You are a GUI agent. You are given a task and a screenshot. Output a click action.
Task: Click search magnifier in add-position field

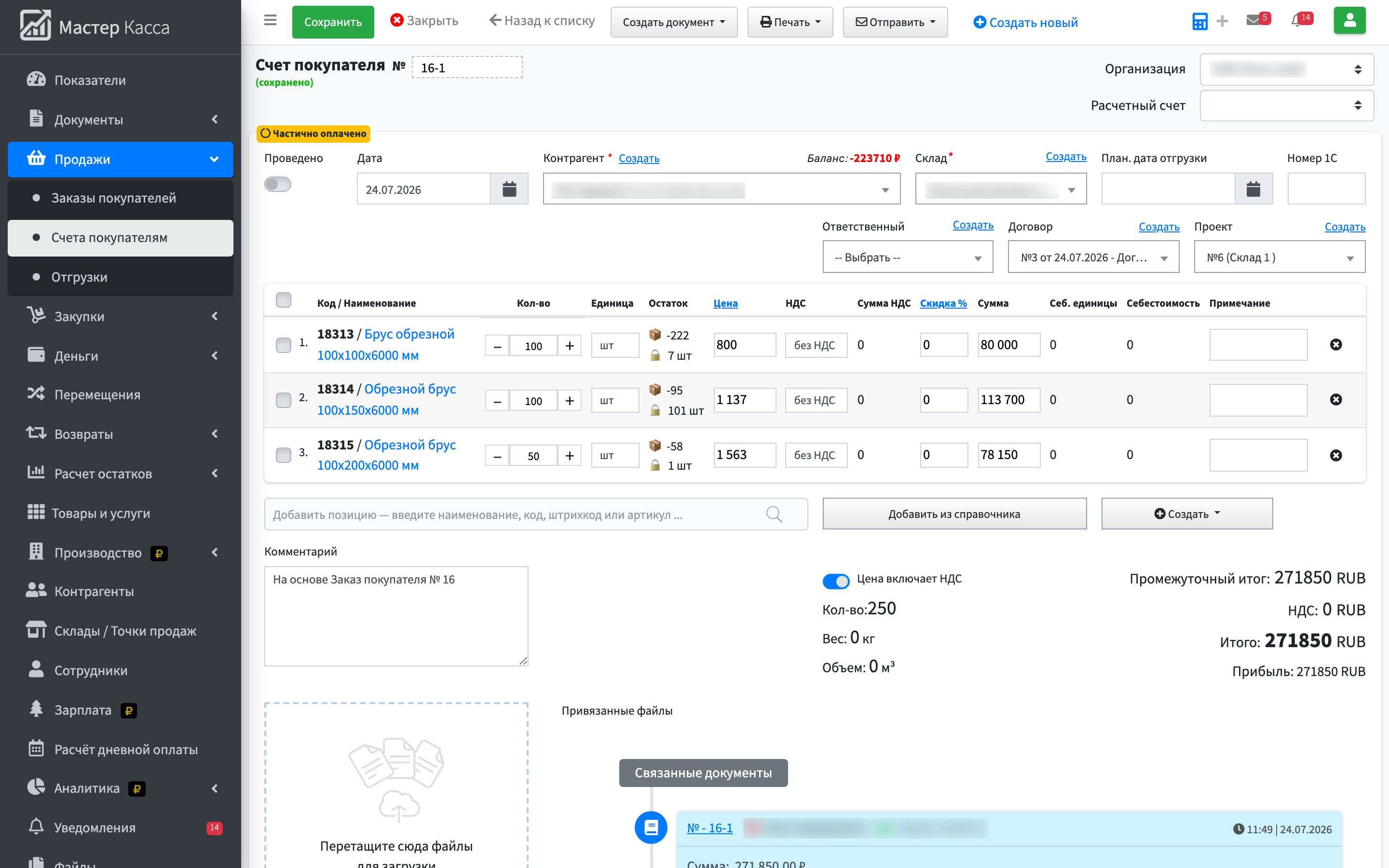click(774, 515)
